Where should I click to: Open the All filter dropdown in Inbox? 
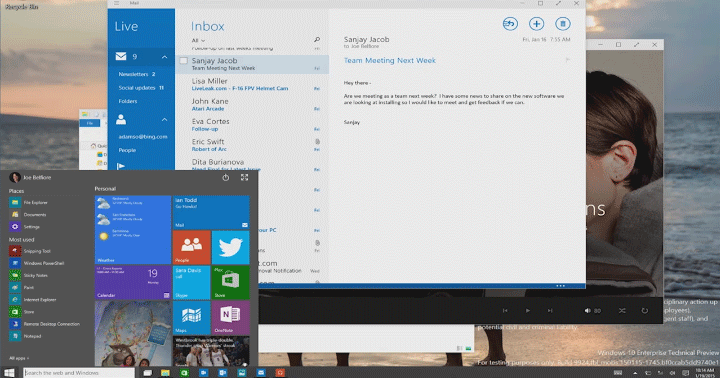198,40
